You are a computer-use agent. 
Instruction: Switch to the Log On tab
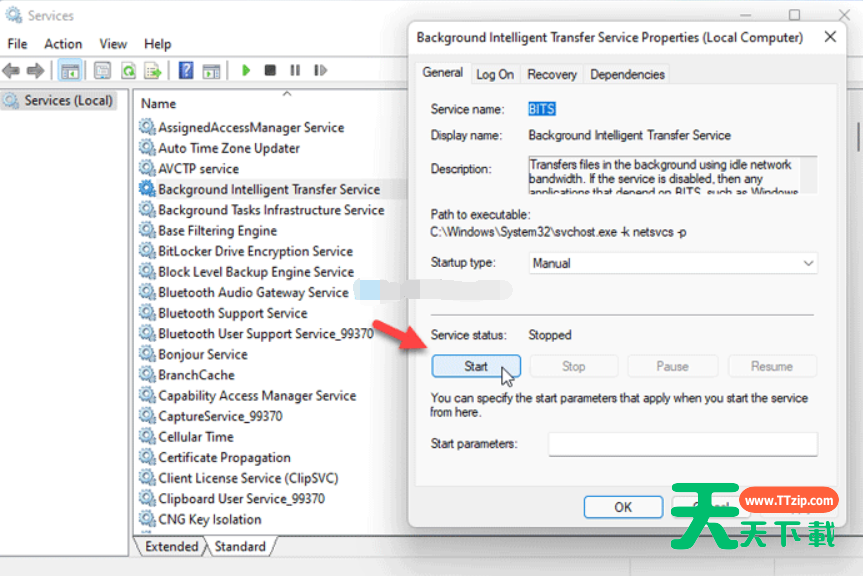pos(495,74)
